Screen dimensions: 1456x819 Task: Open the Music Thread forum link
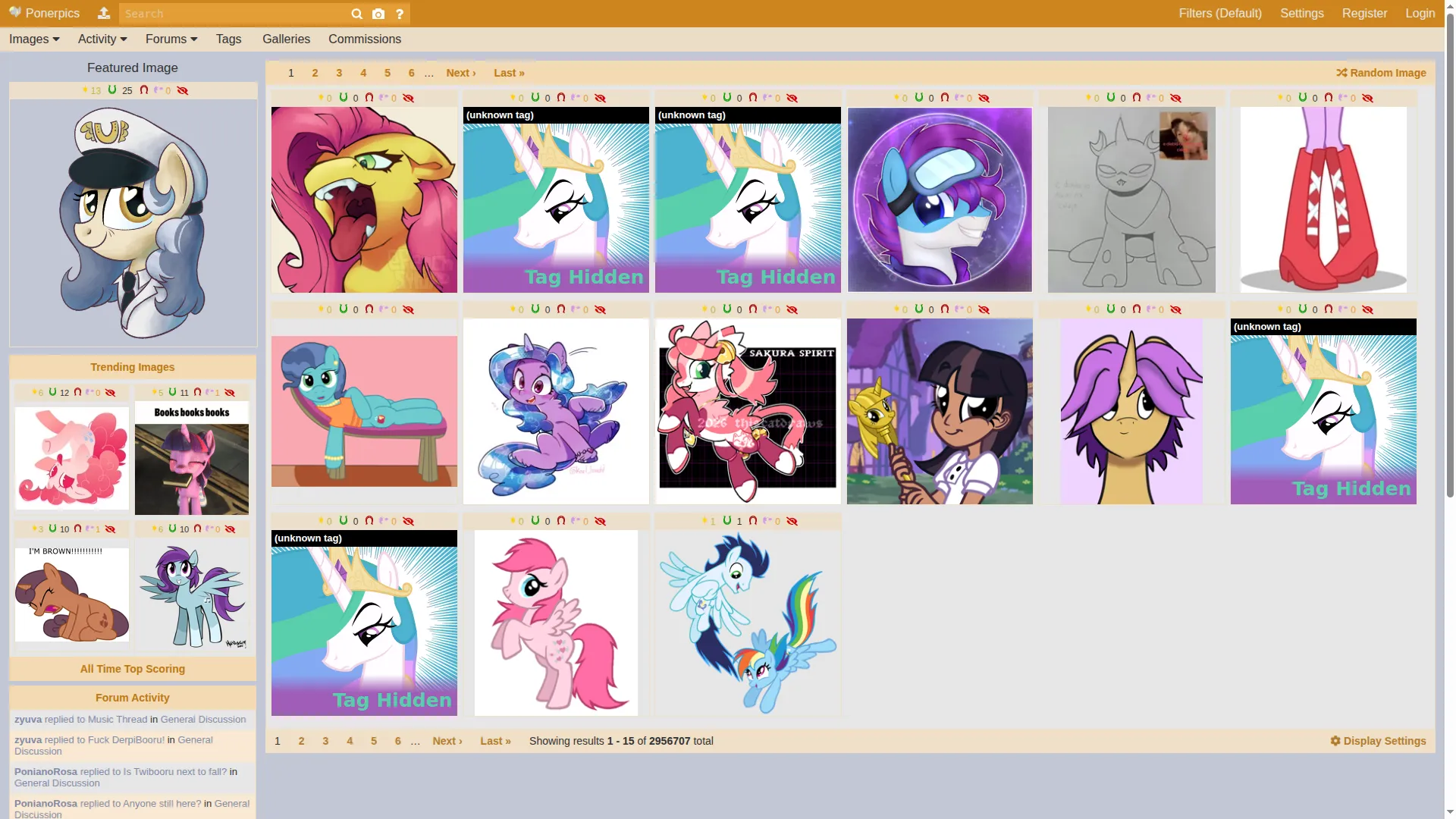point(118,720)
